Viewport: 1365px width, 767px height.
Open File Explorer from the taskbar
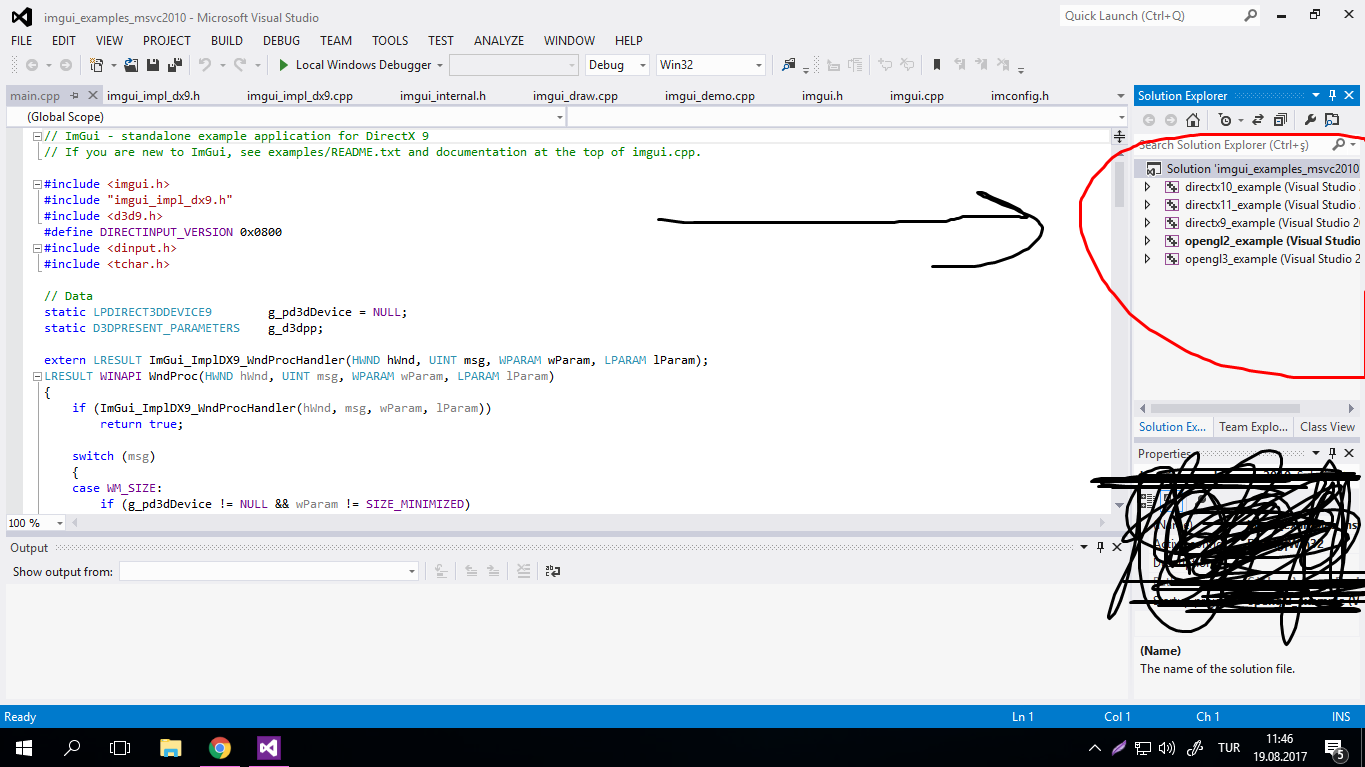[171, 747]
